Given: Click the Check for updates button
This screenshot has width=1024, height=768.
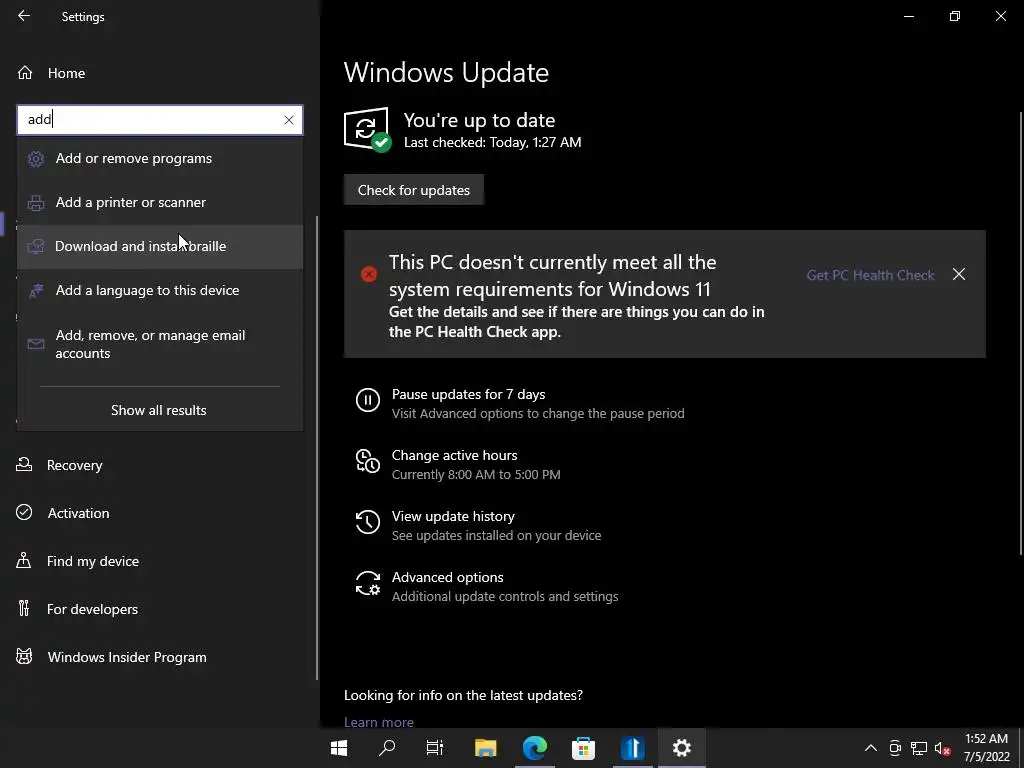Looking at the screenshot, I should pos(413,190).
